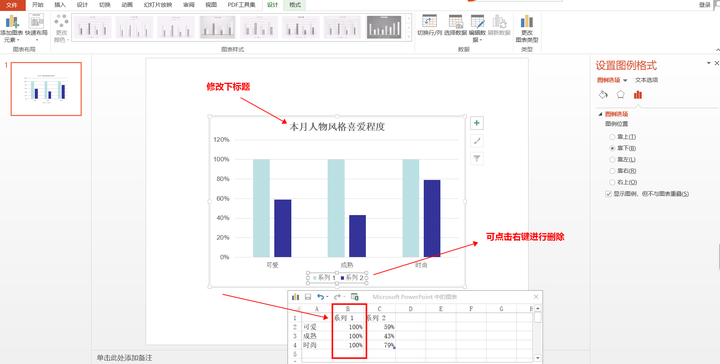Select the 系列 1 legend entry in chart

(x=324, y=278)
